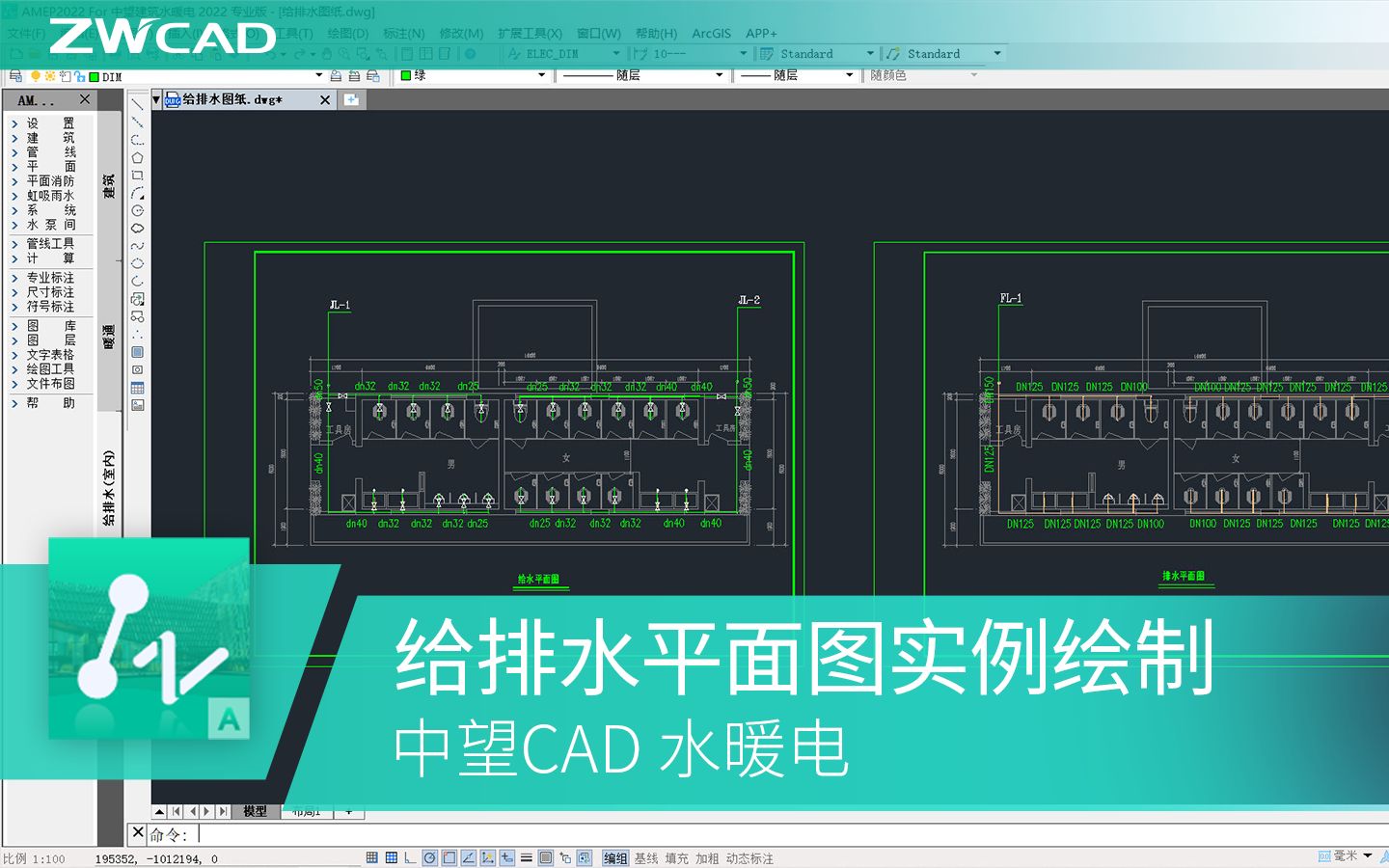Expand 专业标注 in the AM panel
Screen dimensions: 1389x868
49,279
